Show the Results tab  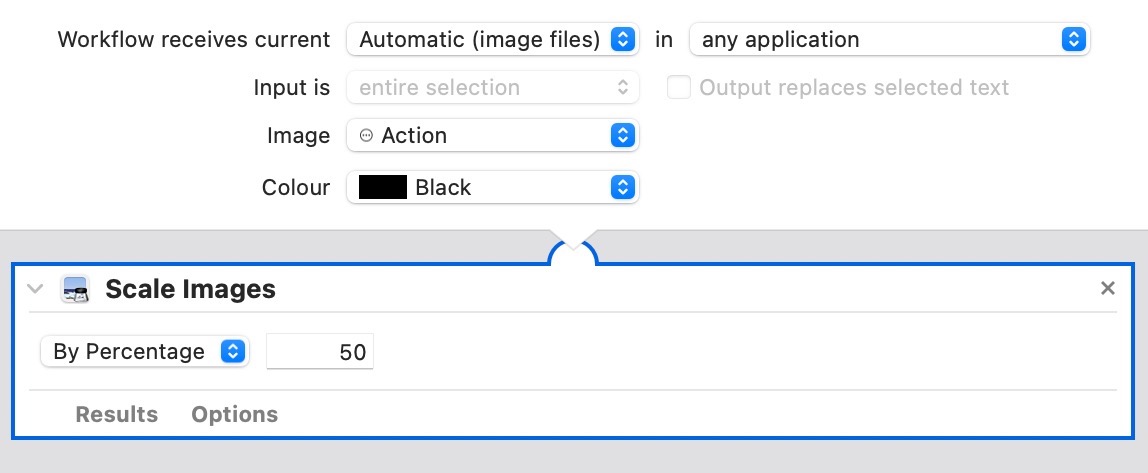pos(117,414)
